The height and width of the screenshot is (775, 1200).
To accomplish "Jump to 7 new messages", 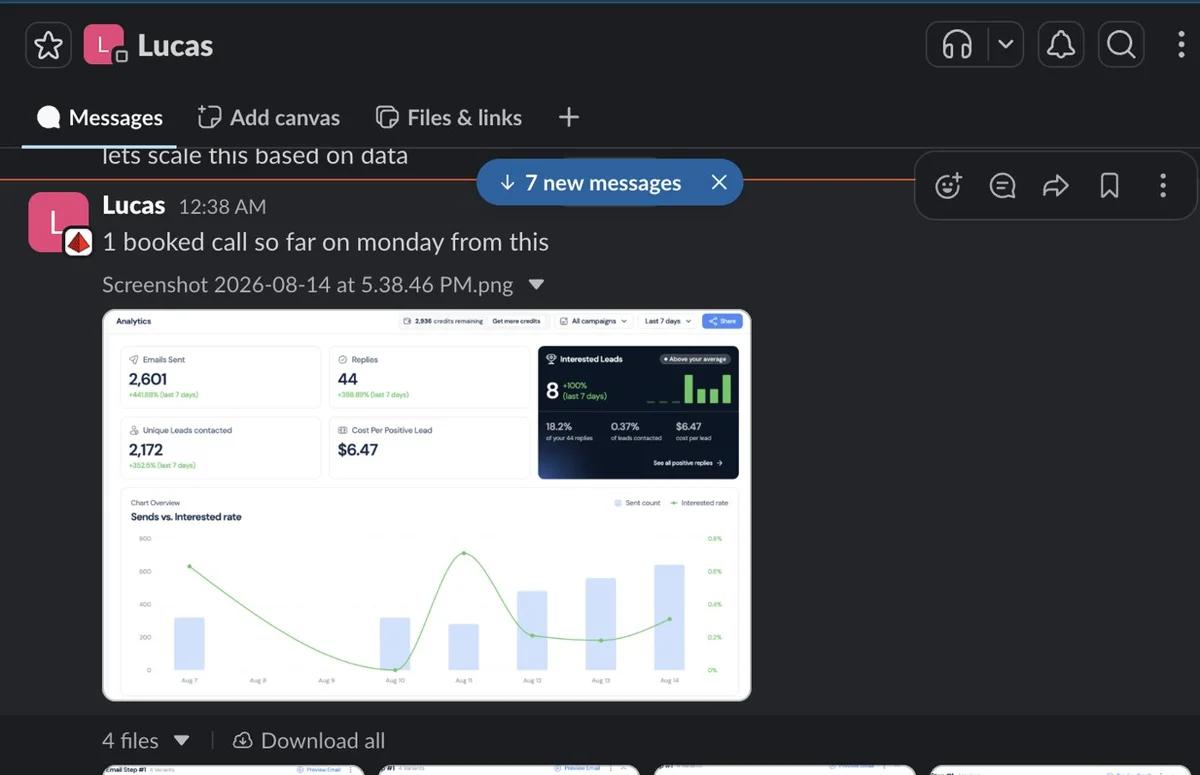I will point(590,183).
